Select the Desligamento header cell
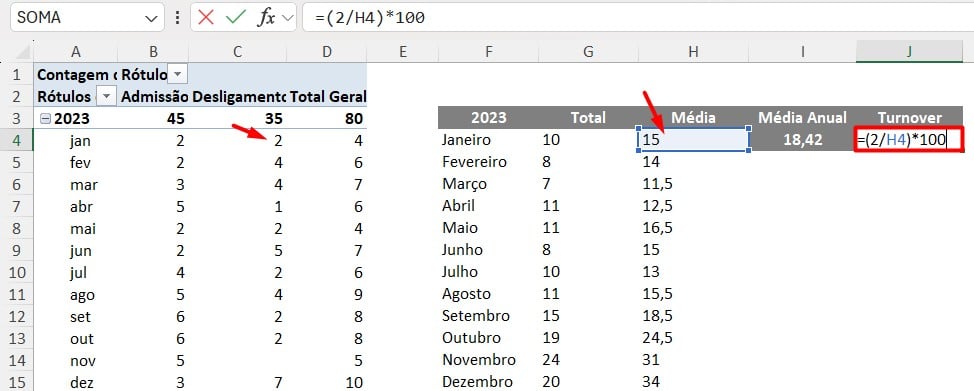Screen dimensions: 974x391 239,96
